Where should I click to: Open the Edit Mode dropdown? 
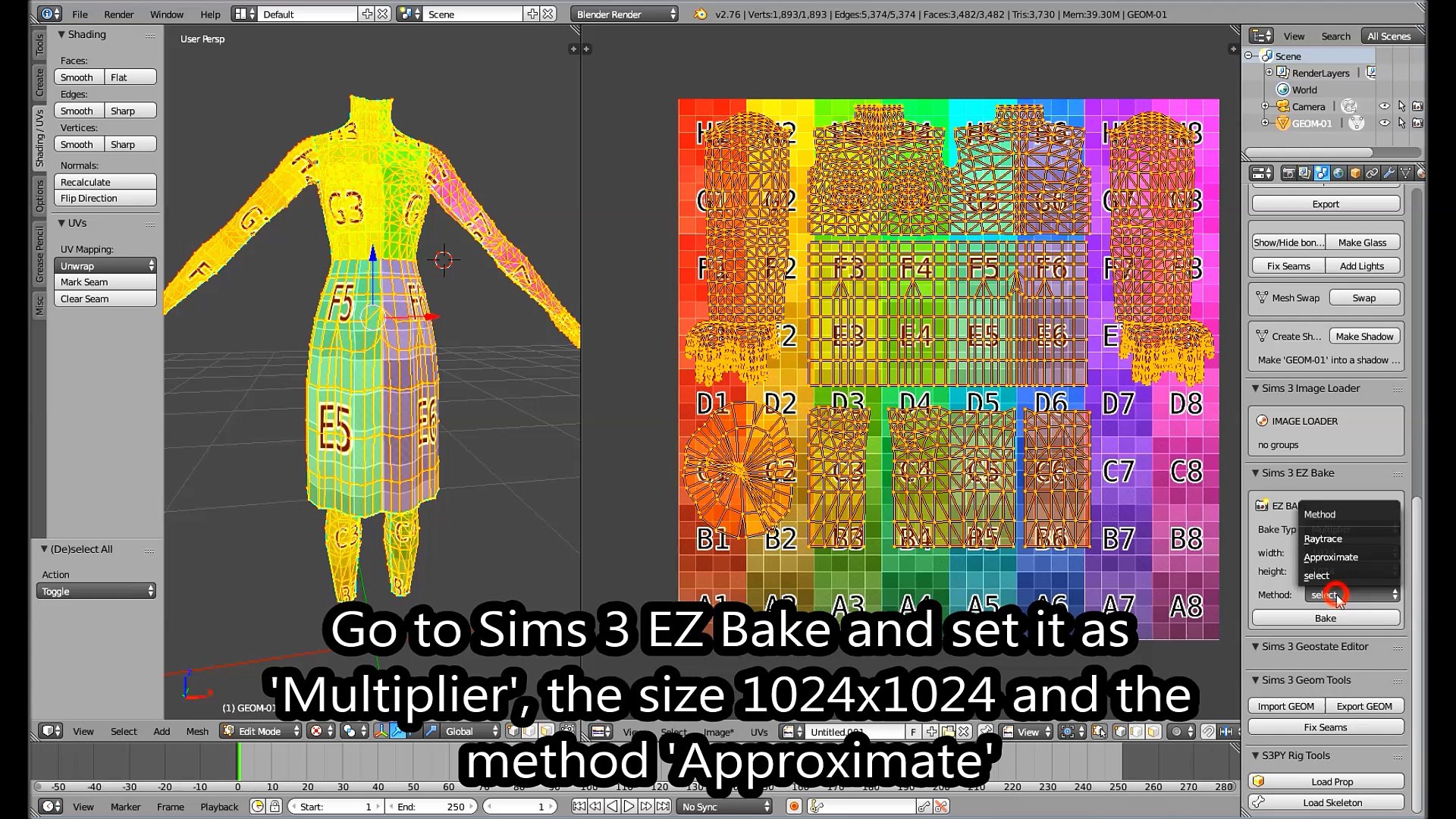click(261, 731)
